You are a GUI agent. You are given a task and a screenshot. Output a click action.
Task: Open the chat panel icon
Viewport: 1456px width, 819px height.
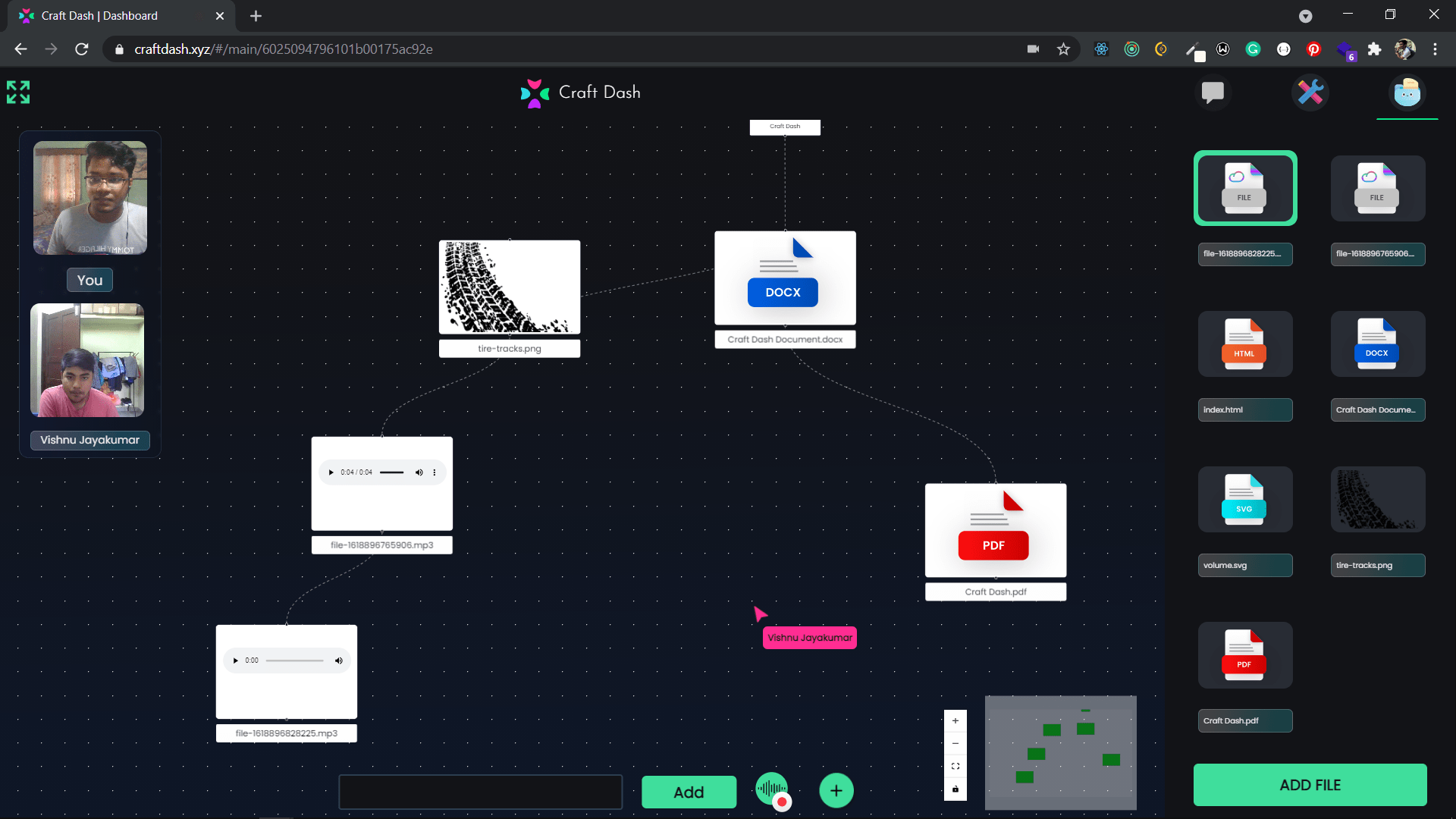click(x=1213, y=93)
